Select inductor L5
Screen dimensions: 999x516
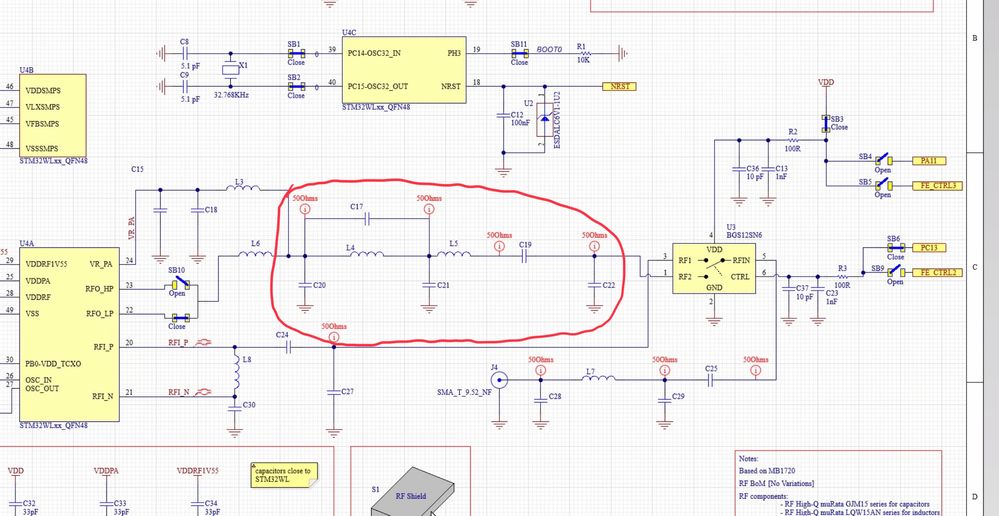tap(454, 255)
